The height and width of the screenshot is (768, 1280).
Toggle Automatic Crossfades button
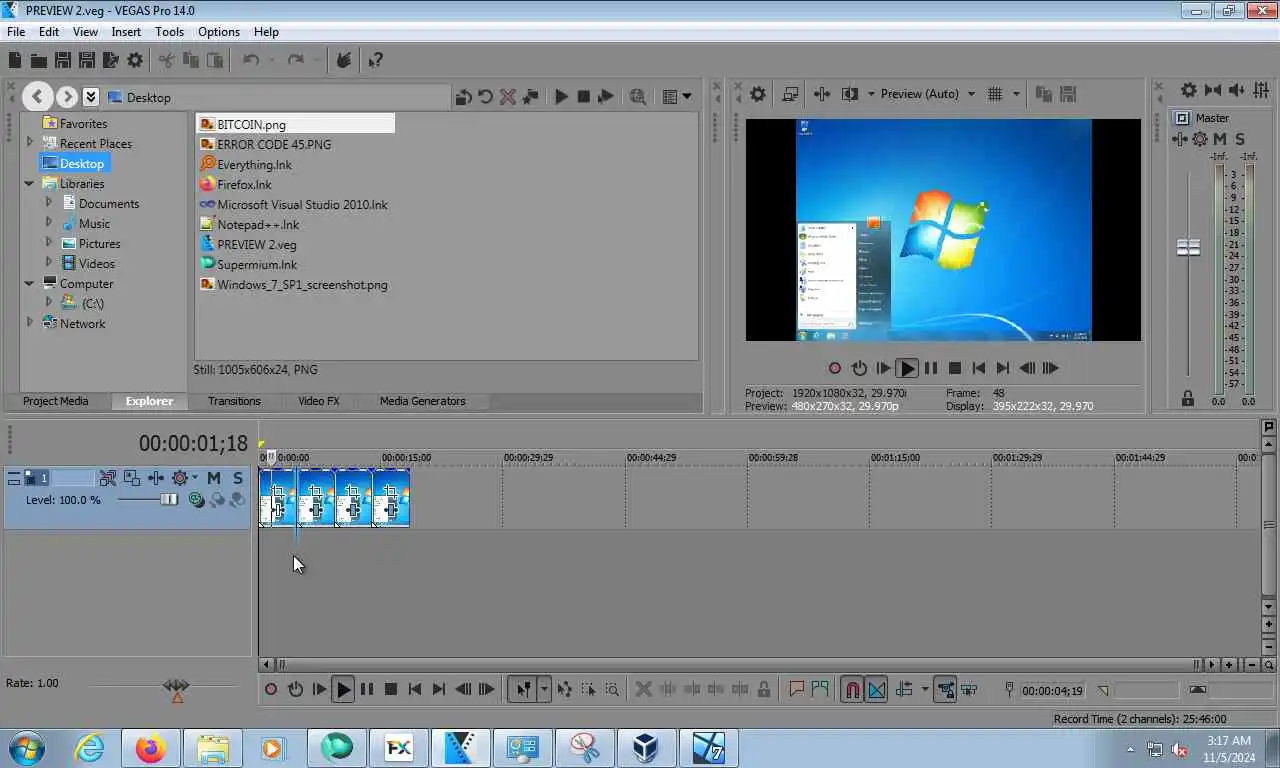pyautogui.click(x=876, y=690)
